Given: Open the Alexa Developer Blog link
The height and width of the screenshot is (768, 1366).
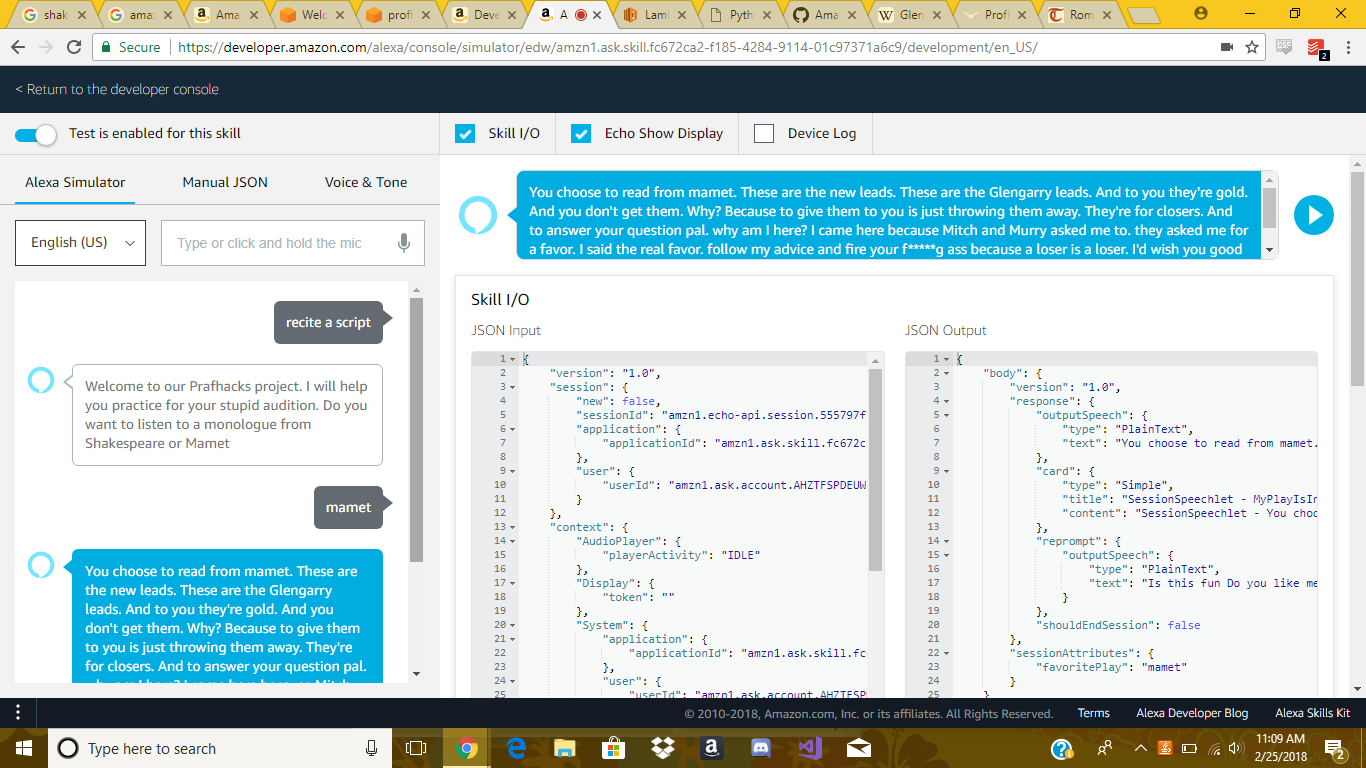Looking at the screenshot, I should point(1192,713).
